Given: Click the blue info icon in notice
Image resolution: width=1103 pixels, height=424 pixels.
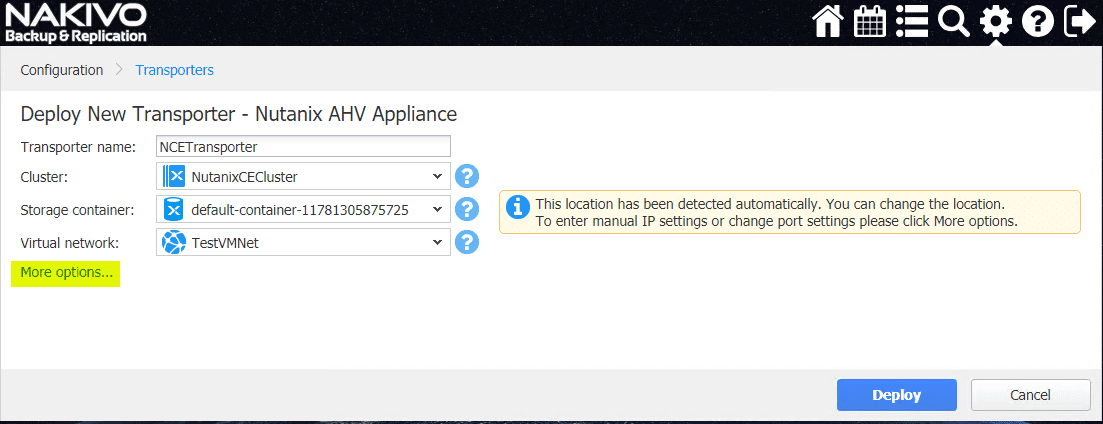Looking at the screenshot, I should pyautogui.click(x=517, y=207).
